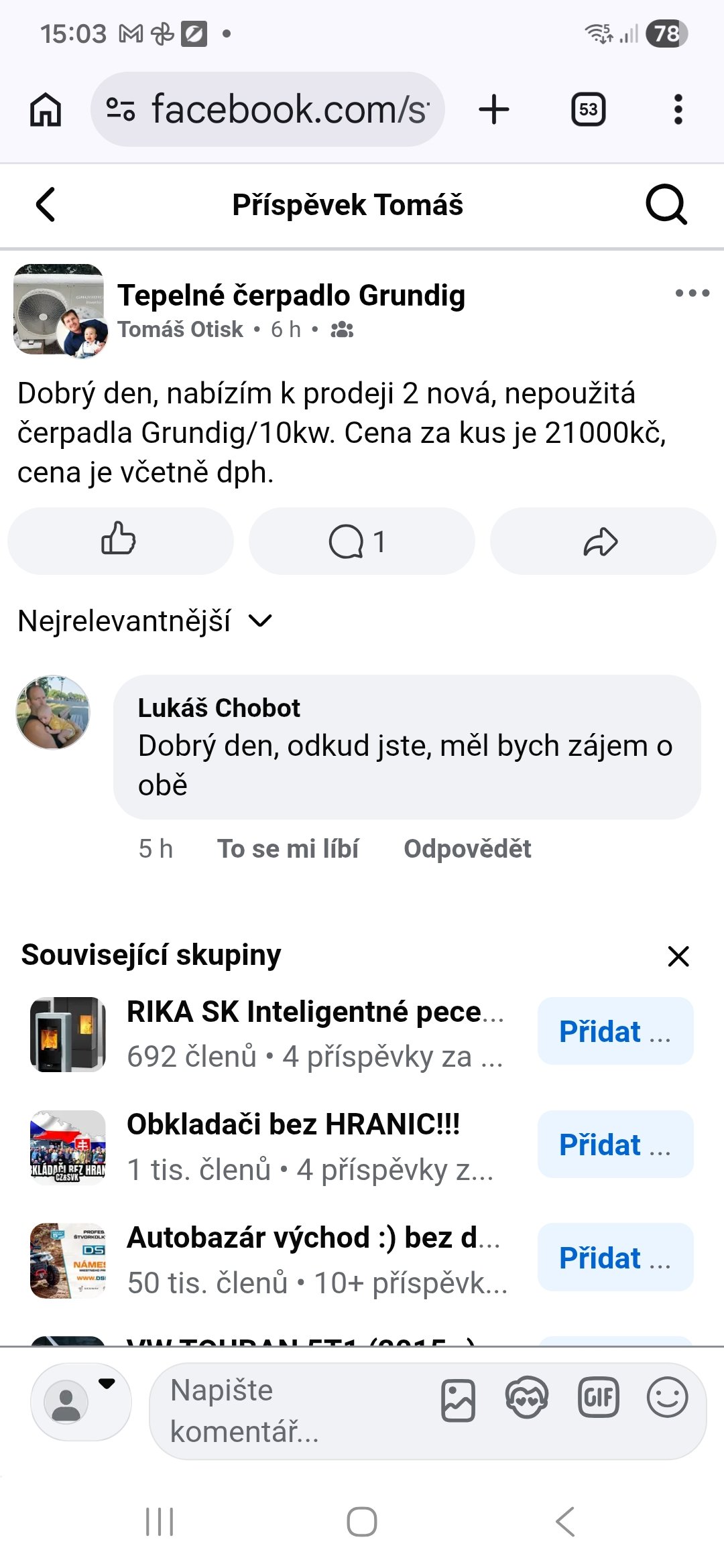This screenshot has height=1568, width=724.
Task: Go back from the post view
Action: [x=46, y=204]
